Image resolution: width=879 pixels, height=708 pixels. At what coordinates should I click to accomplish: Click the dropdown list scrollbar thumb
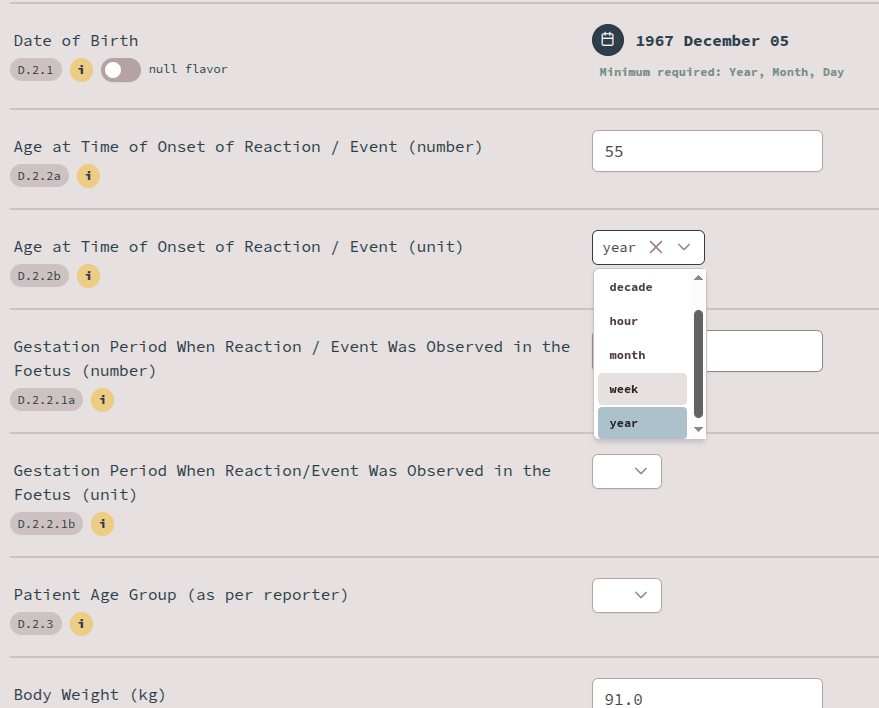click(698, 364)
